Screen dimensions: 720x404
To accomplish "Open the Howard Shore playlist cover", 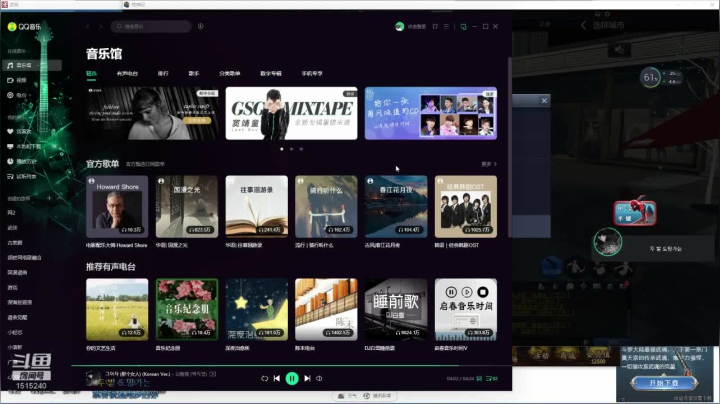I will pyautogui.click(x=117, y=207).
